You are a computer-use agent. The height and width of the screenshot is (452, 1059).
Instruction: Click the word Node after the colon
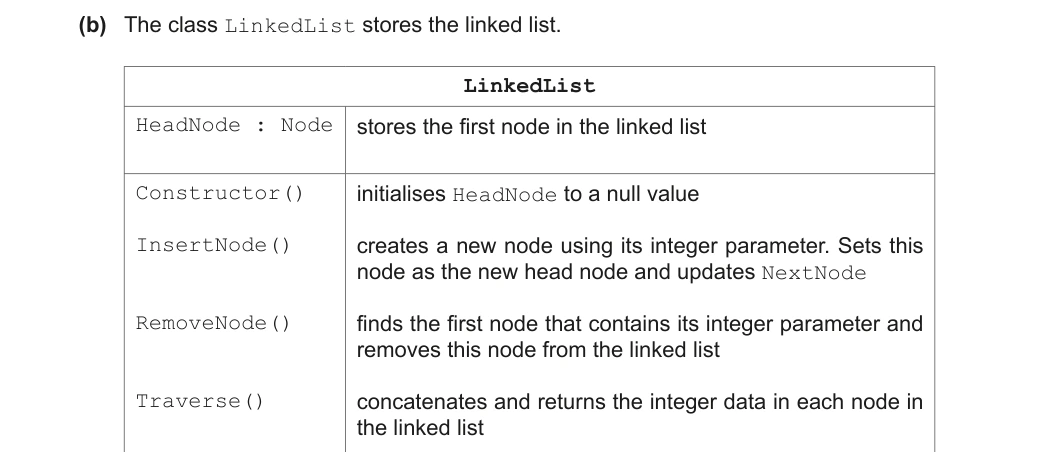click(x=307, y=126)
